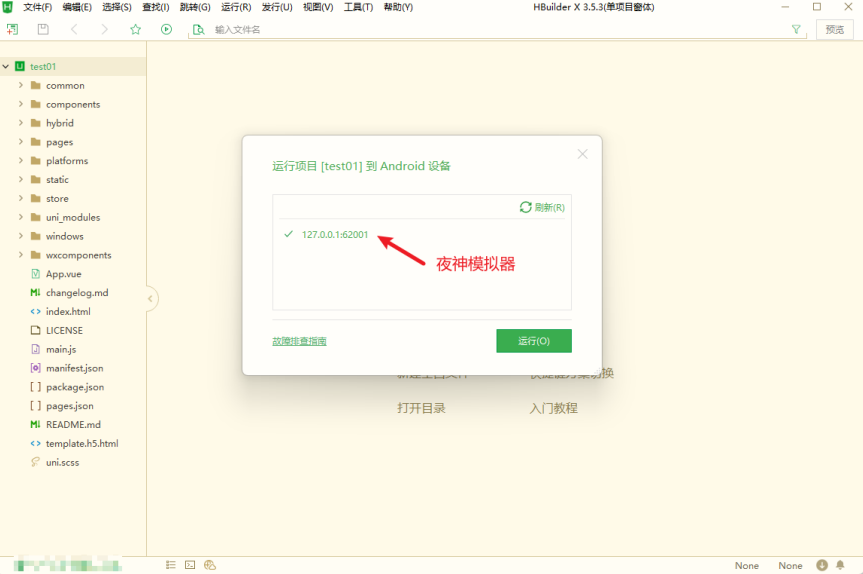This screenshot has width=863, height=574.
Task: Expand the platforms folder
Action: (21, 160)
